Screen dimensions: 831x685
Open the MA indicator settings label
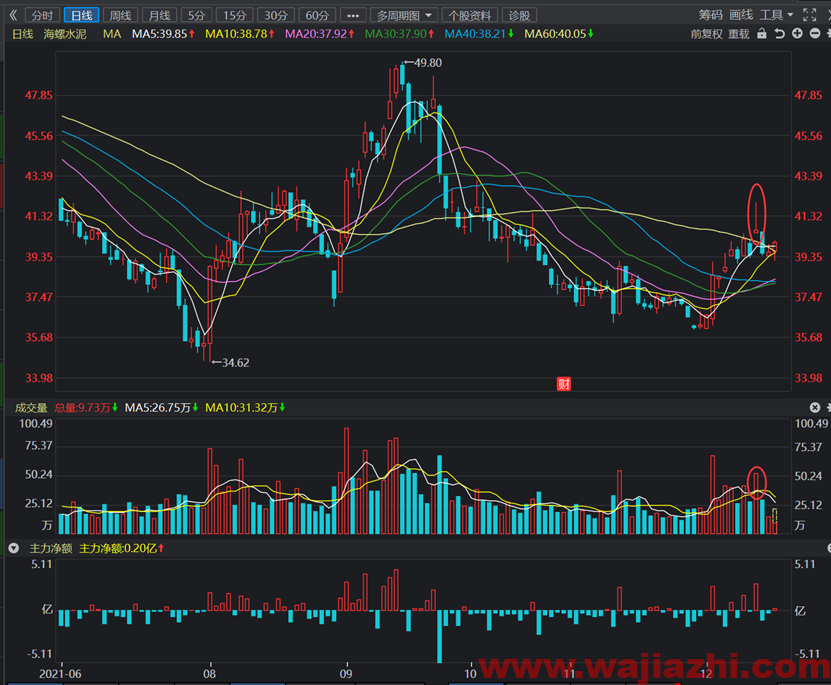(112, 34)
